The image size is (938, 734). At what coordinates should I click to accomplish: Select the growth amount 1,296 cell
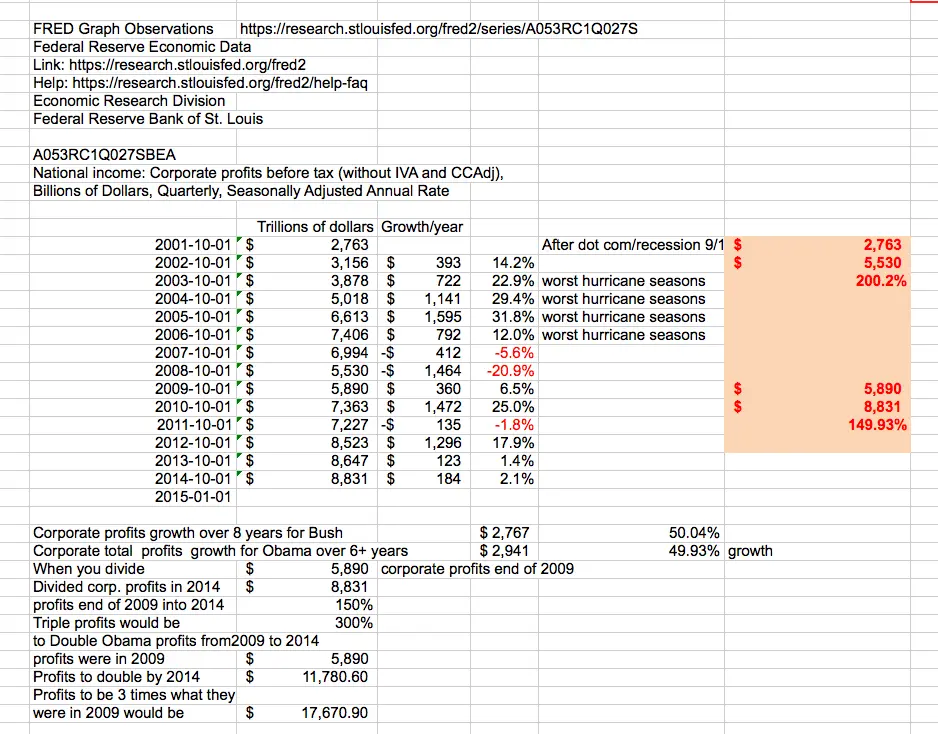pos(443,443)
